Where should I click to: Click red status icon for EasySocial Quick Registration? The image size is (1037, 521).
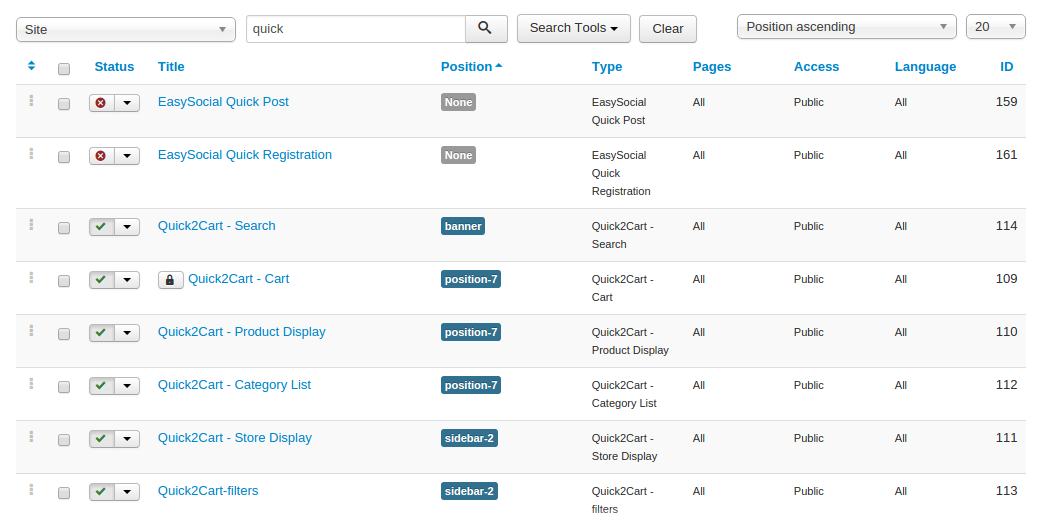tap(101, 156)
